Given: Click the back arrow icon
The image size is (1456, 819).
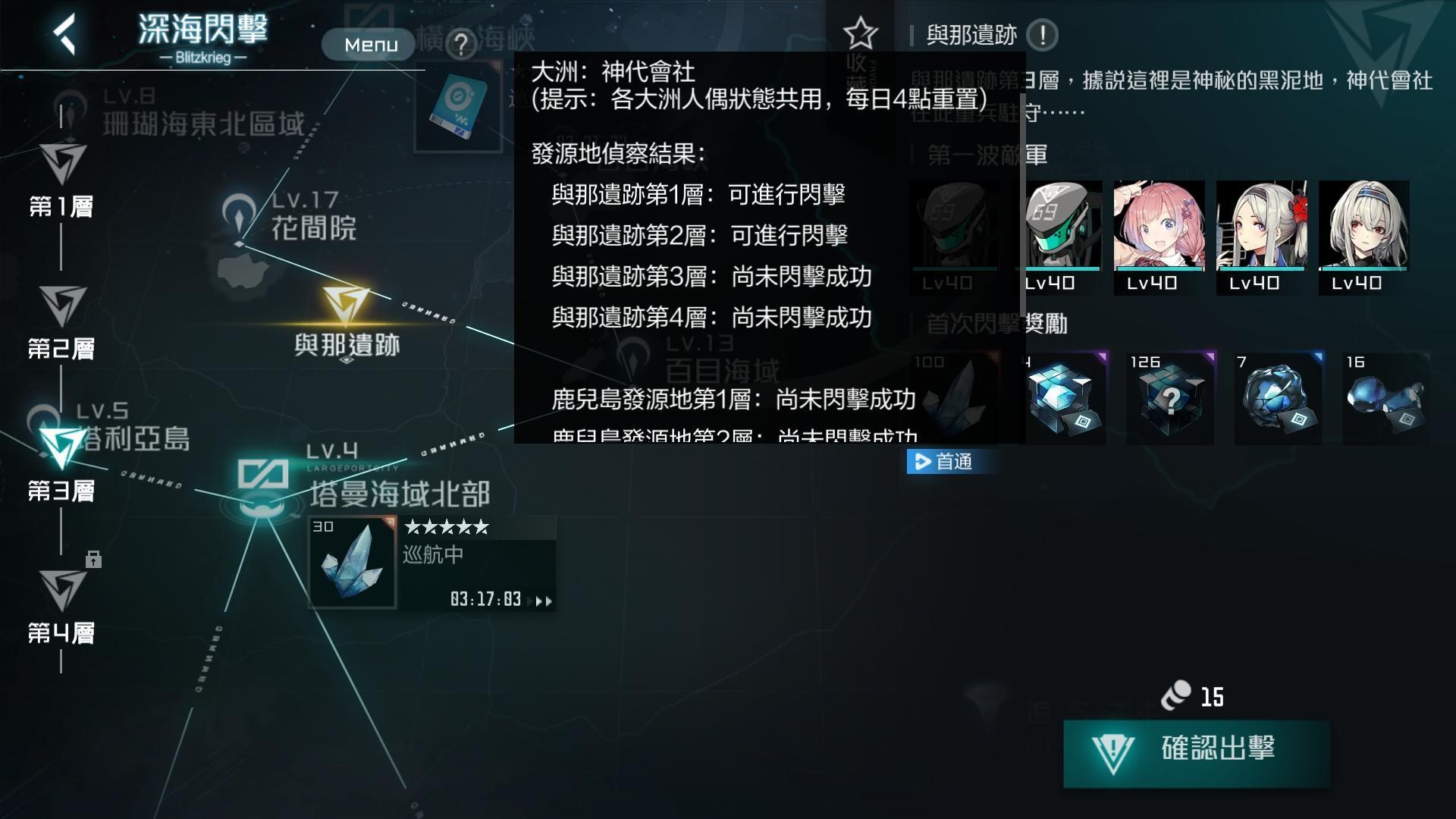Looking at the screenshot, I should (66, 35).
